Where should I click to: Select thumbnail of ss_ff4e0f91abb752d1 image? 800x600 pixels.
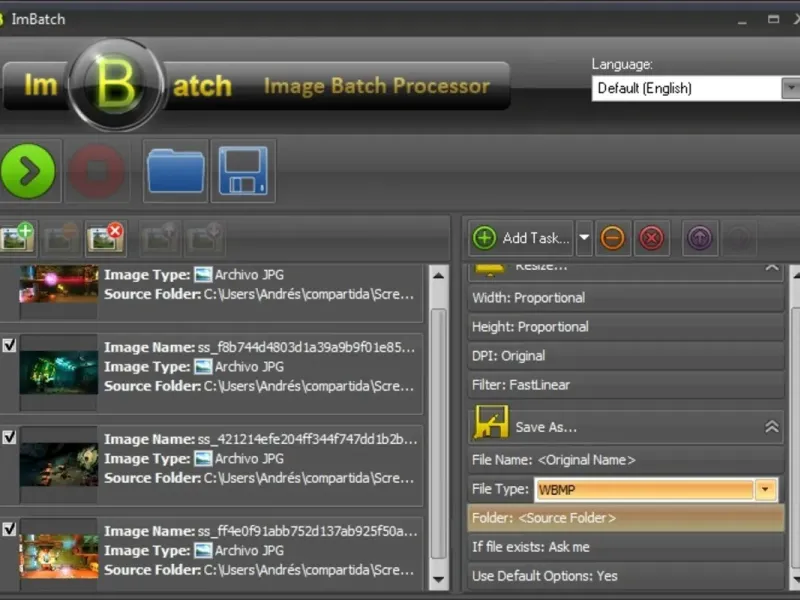coord(59,556)
